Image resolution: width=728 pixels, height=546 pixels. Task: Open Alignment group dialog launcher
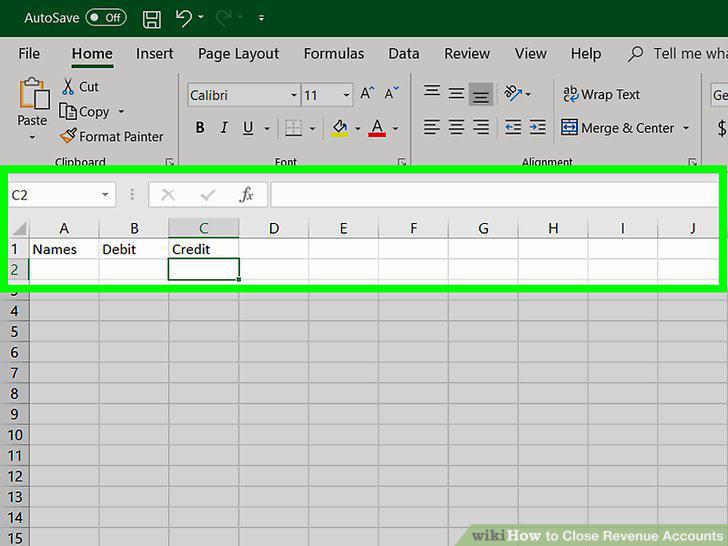click(x=692, y=162)
